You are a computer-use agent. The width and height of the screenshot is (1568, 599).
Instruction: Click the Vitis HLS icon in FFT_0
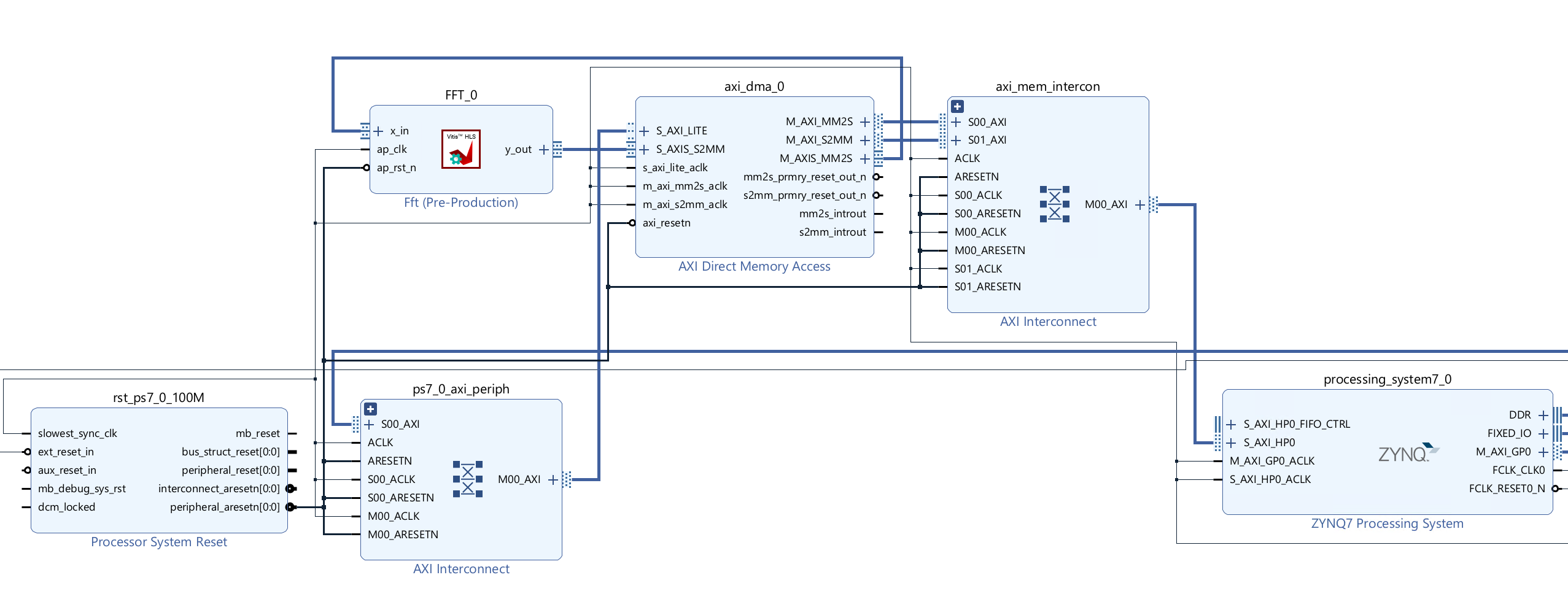(x=460, y=149)
